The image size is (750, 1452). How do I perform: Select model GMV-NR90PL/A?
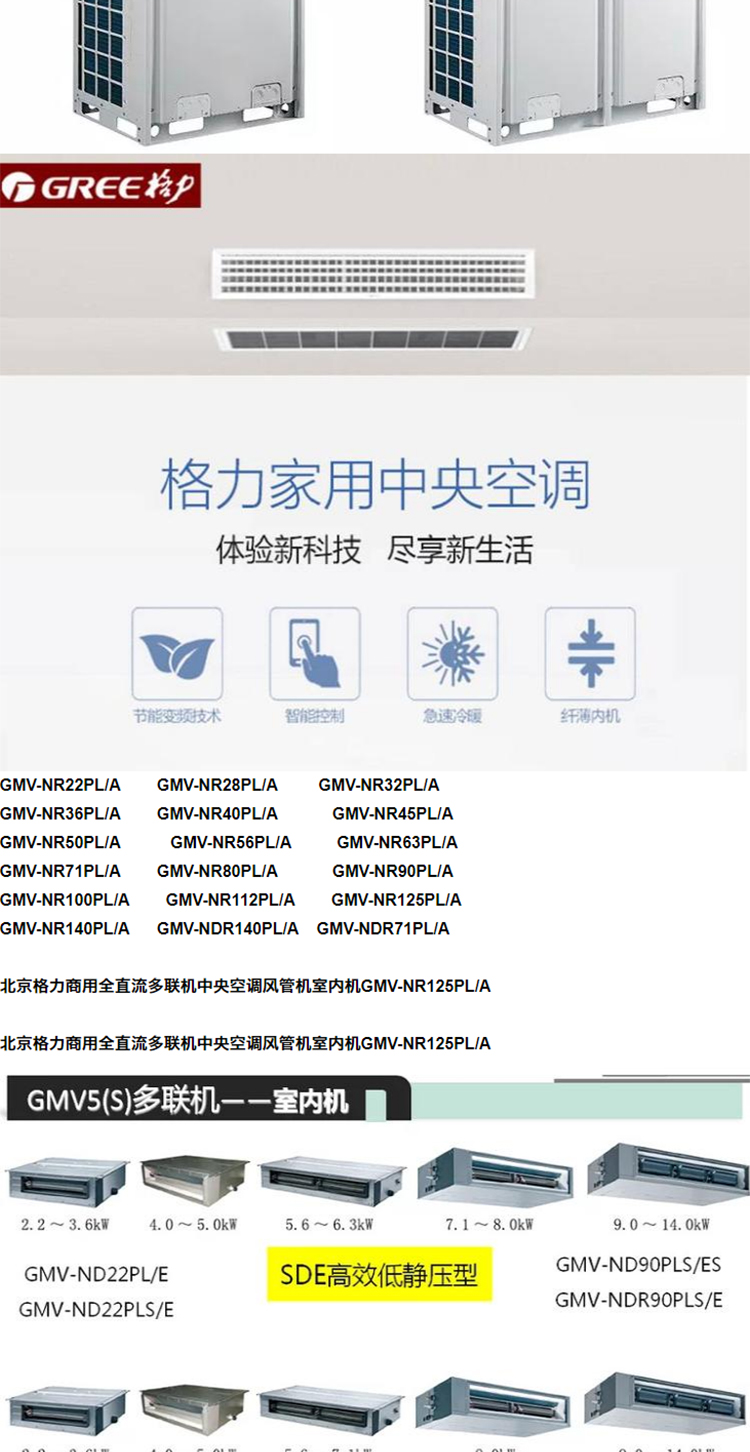click(x=393, y=871)
